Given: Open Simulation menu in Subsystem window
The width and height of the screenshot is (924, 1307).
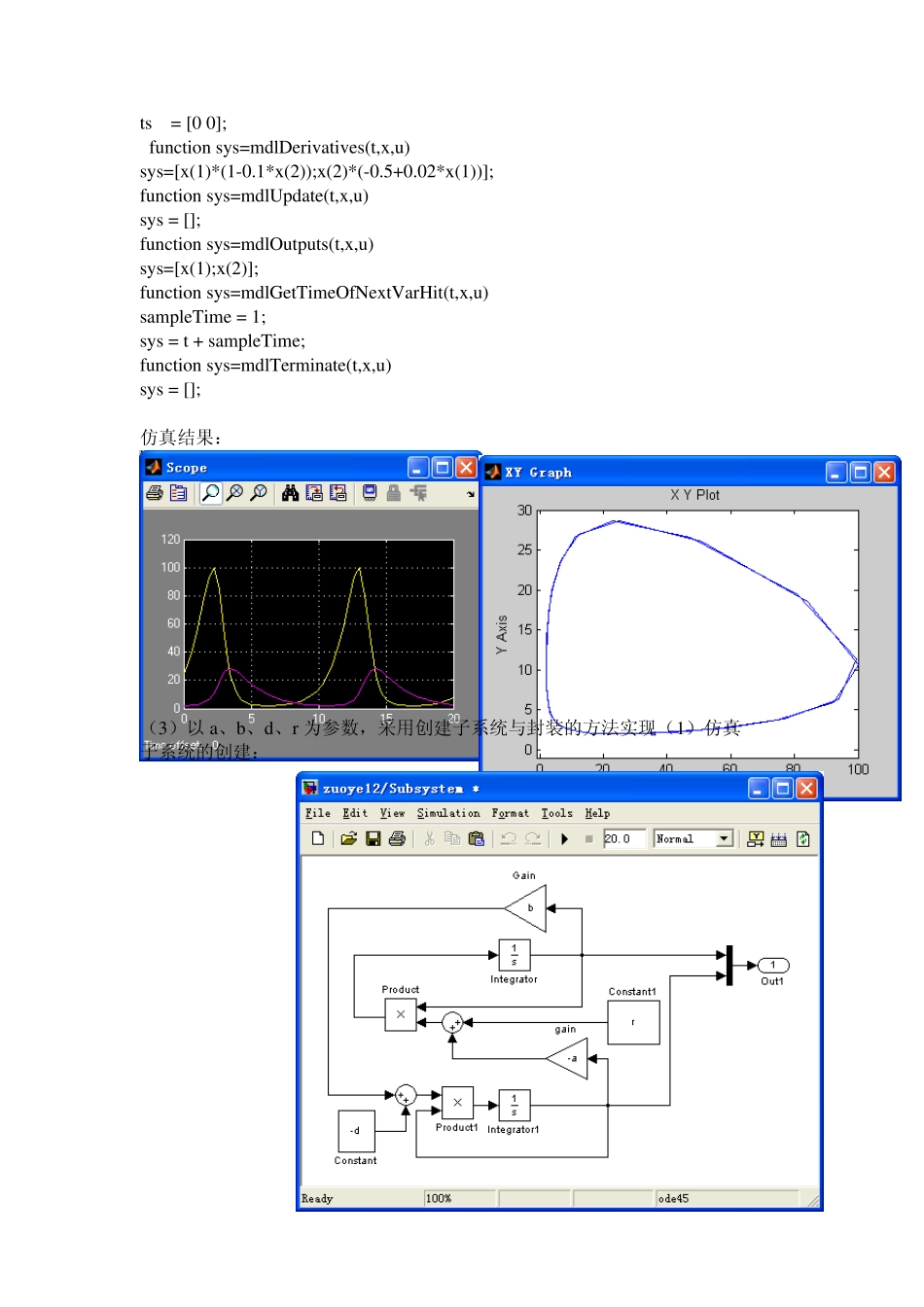Looking at the screenshot, I should click(448, 813).
